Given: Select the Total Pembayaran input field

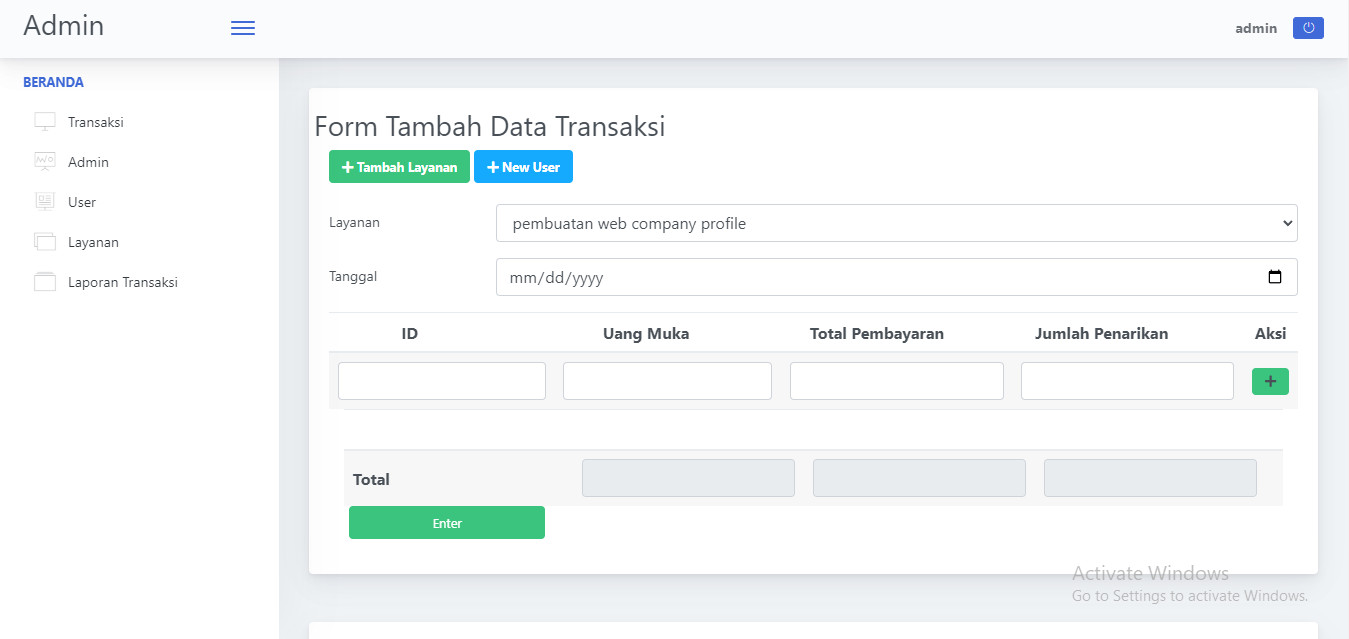Looking at the screenshot, I should 896,381.
